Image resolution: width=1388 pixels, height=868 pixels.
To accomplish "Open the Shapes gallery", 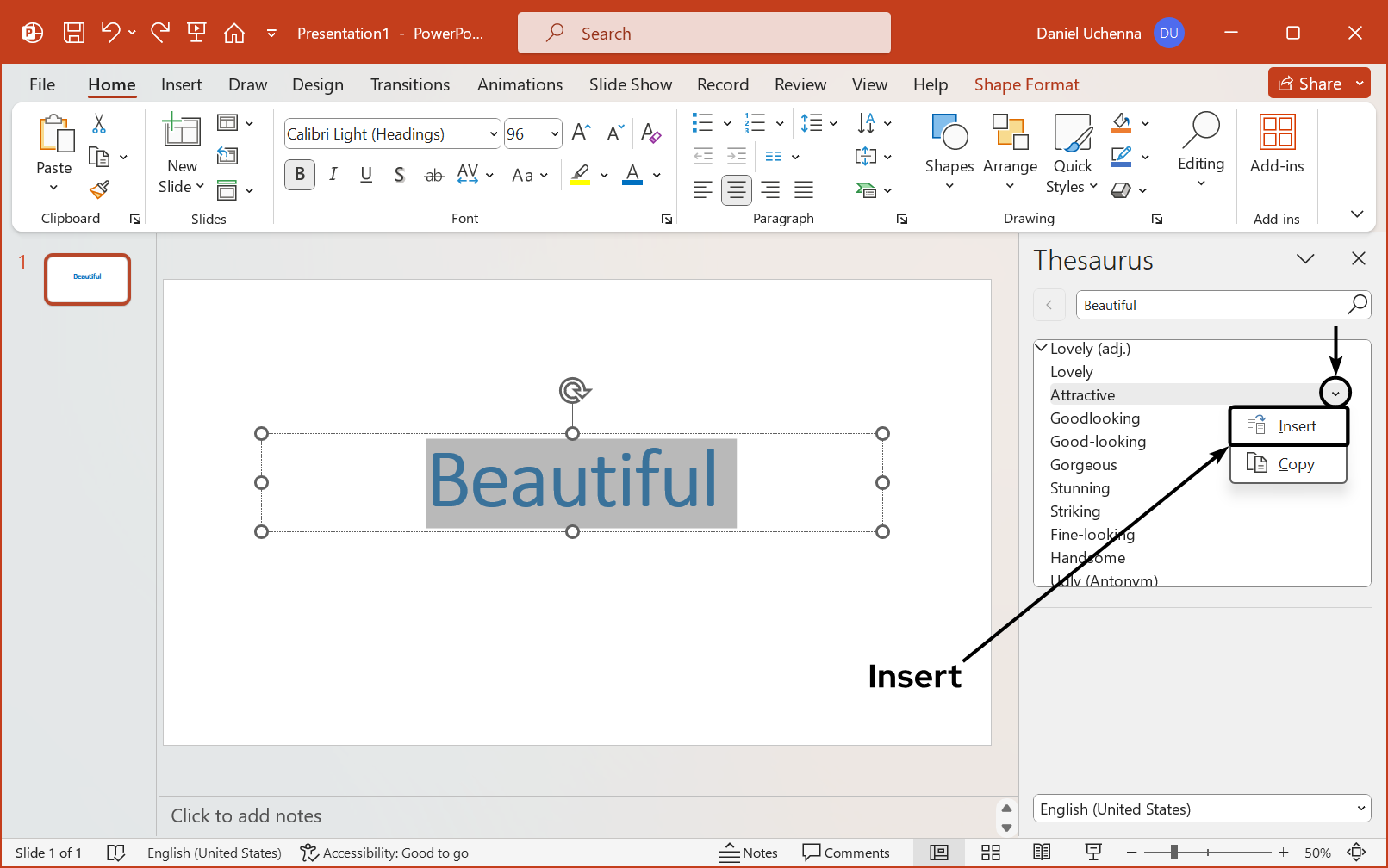I will (x=949, y=151).
